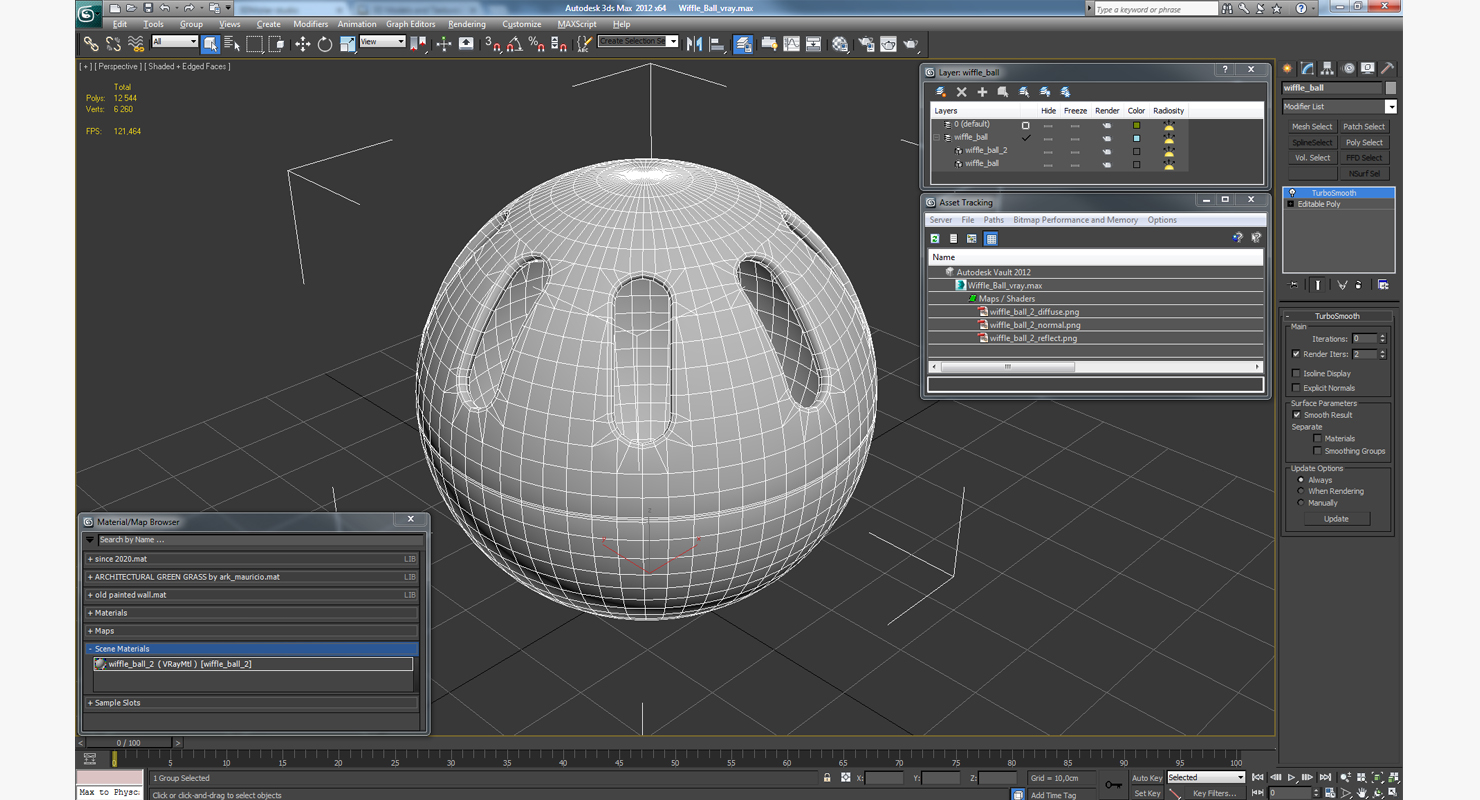Open Paths menu in Asset Tracking
Image resolution: width=1480 pixels, height=800 pixels.
993,220
